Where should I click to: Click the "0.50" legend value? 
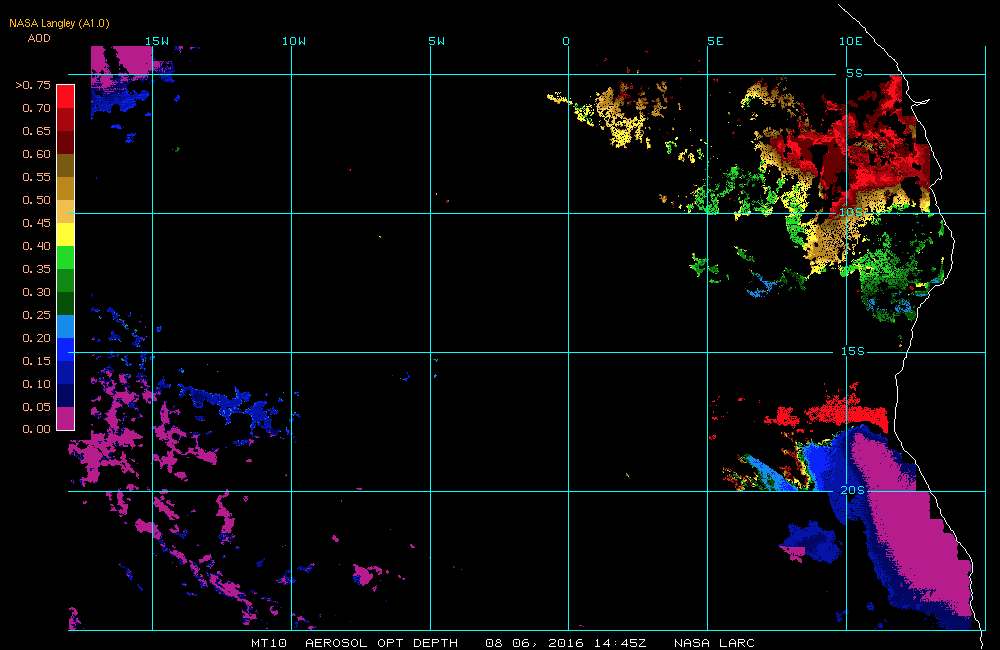click(36, 200)
